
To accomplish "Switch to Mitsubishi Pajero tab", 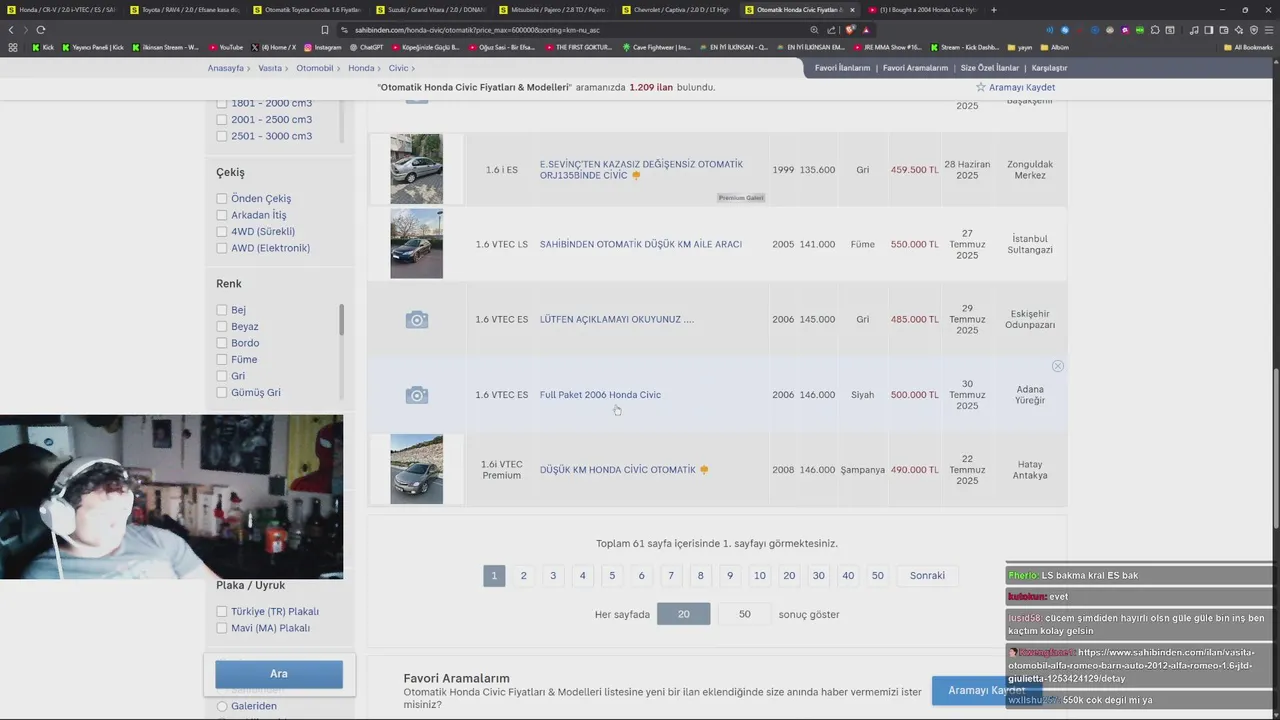I will (552, 10).
